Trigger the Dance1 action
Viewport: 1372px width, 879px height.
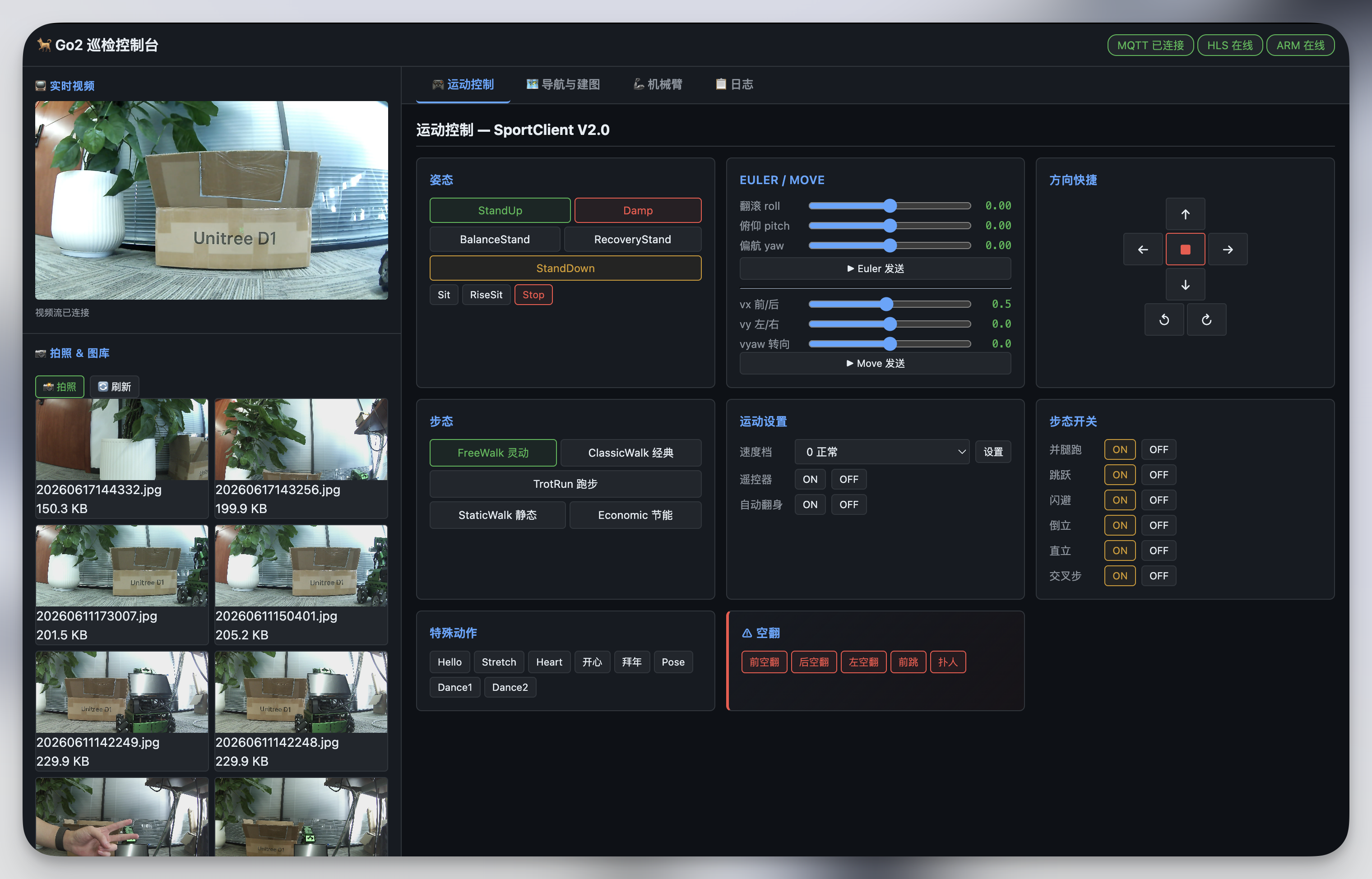point(455,687)
